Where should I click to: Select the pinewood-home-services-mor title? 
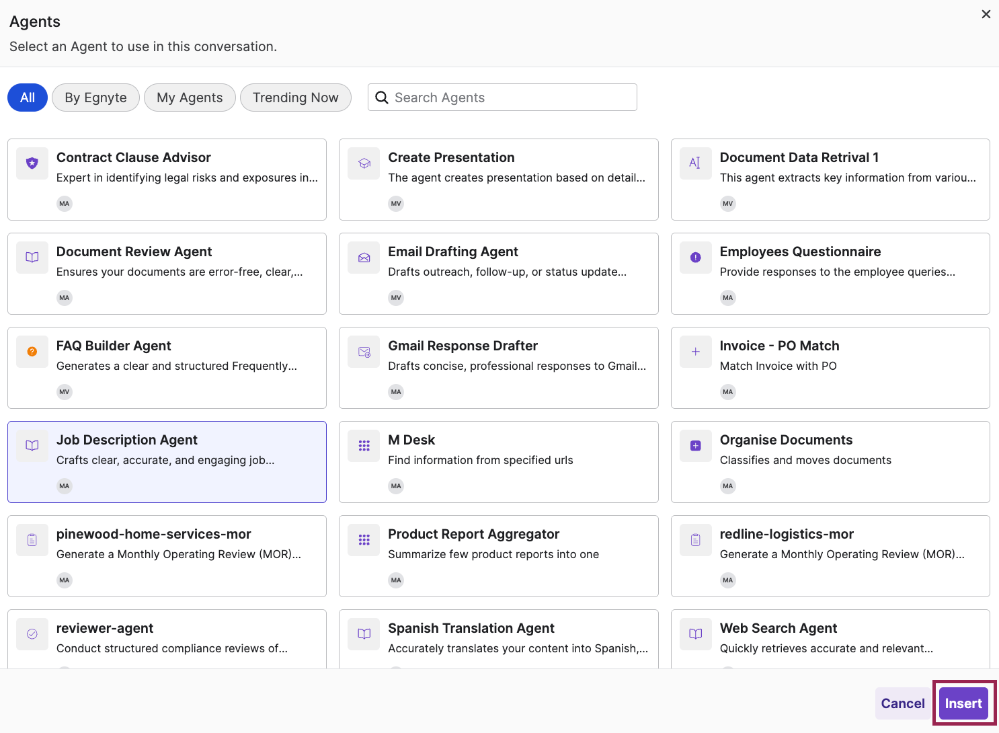pyautogui.click(x=154, y=534)
